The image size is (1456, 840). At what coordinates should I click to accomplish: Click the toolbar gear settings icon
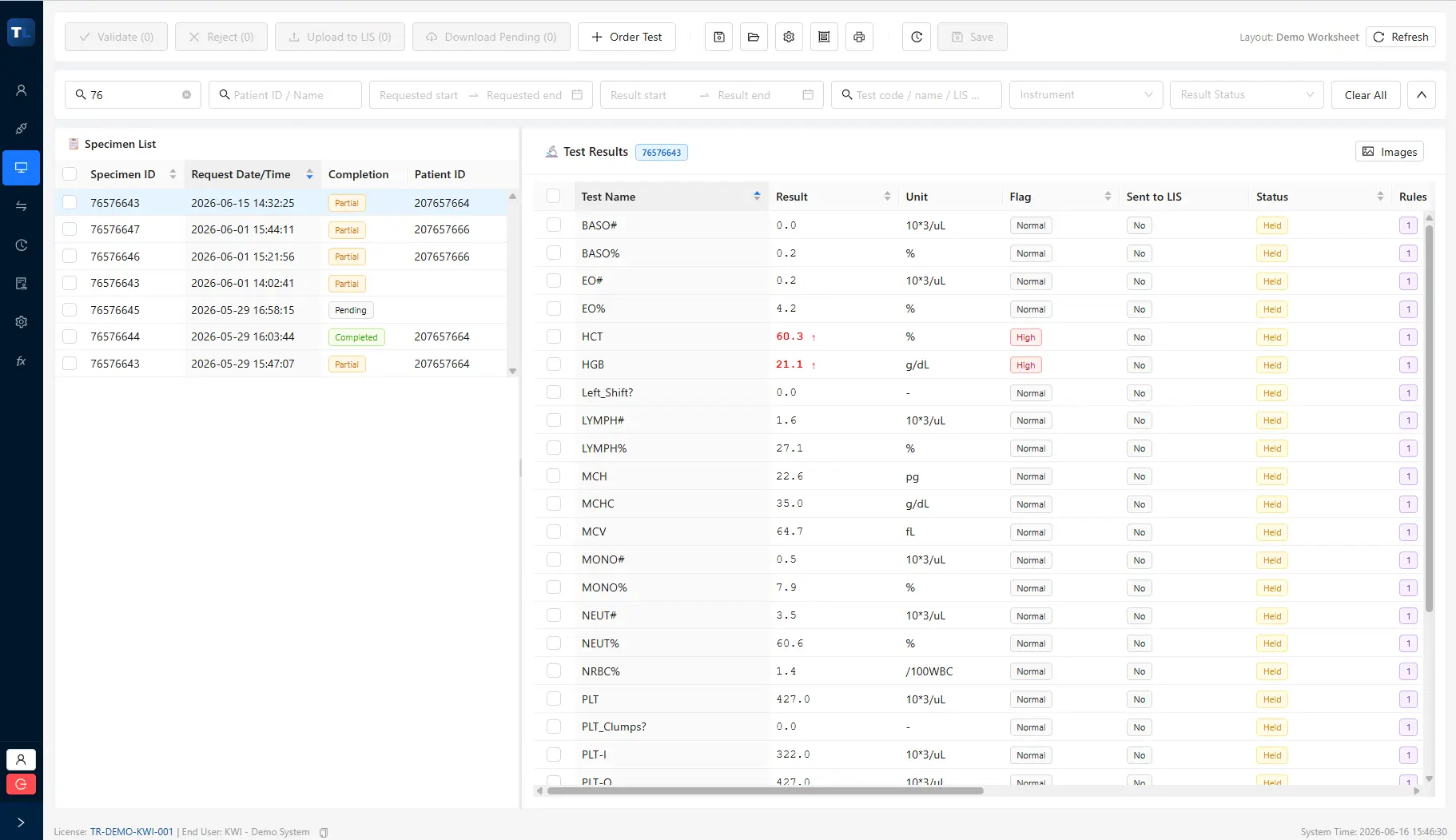click(789, 37)
